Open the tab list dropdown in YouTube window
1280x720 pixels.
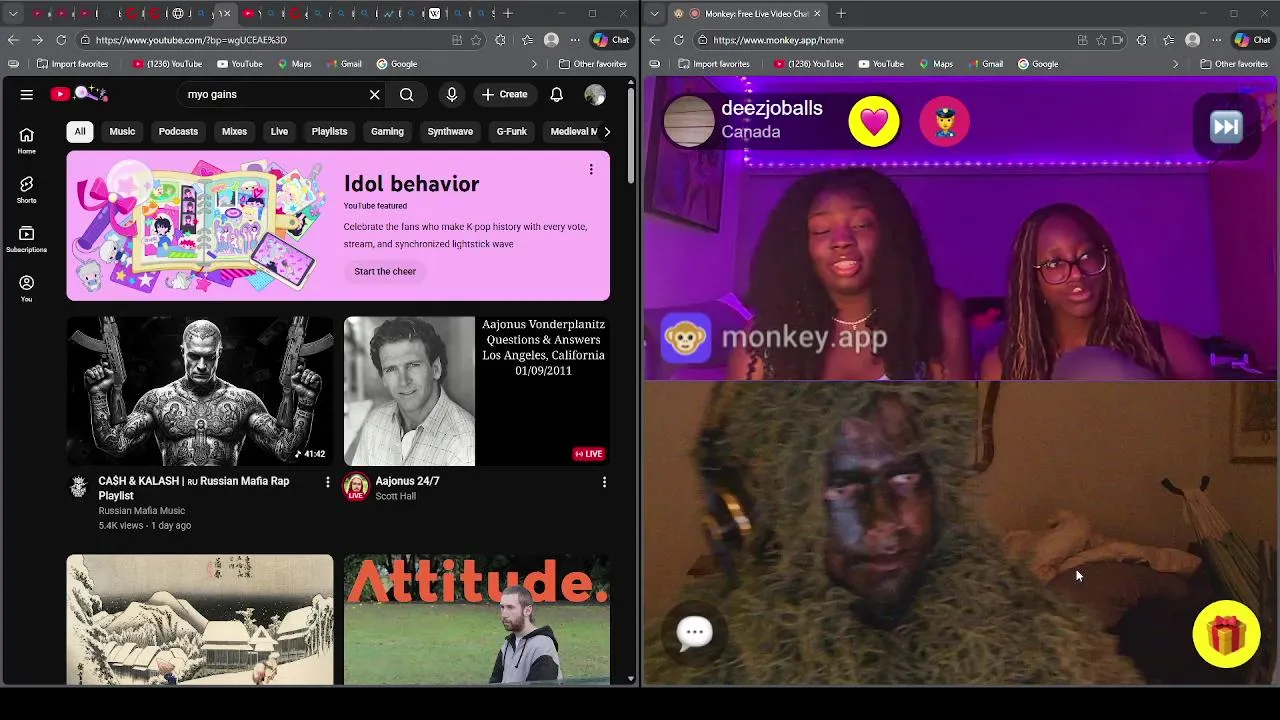coord(13,14)
